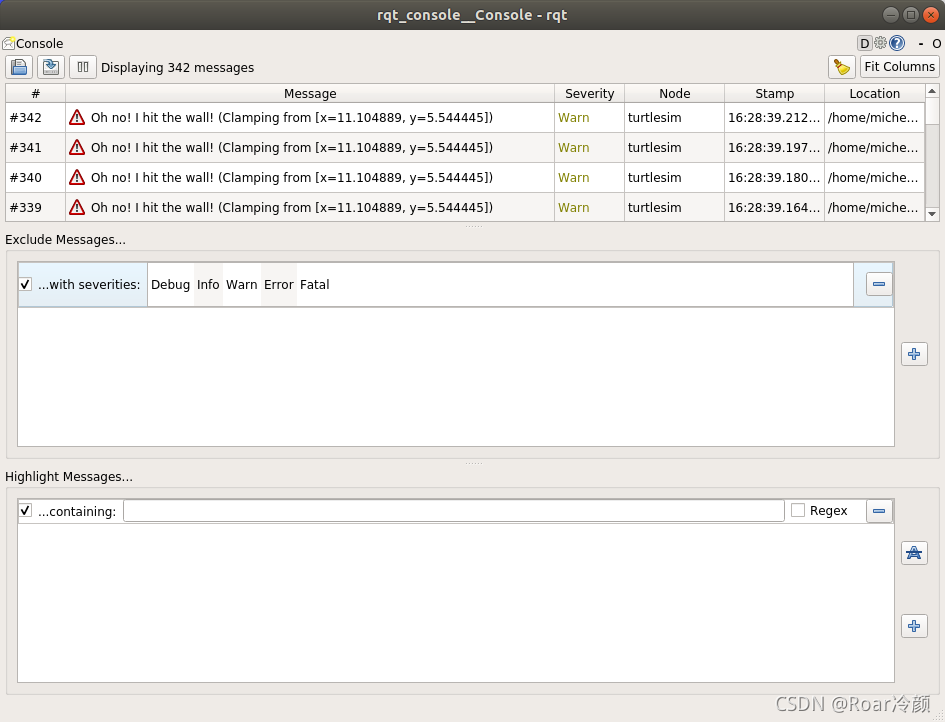
Task: Sort by the Severity column header
Action: point(589,93)
